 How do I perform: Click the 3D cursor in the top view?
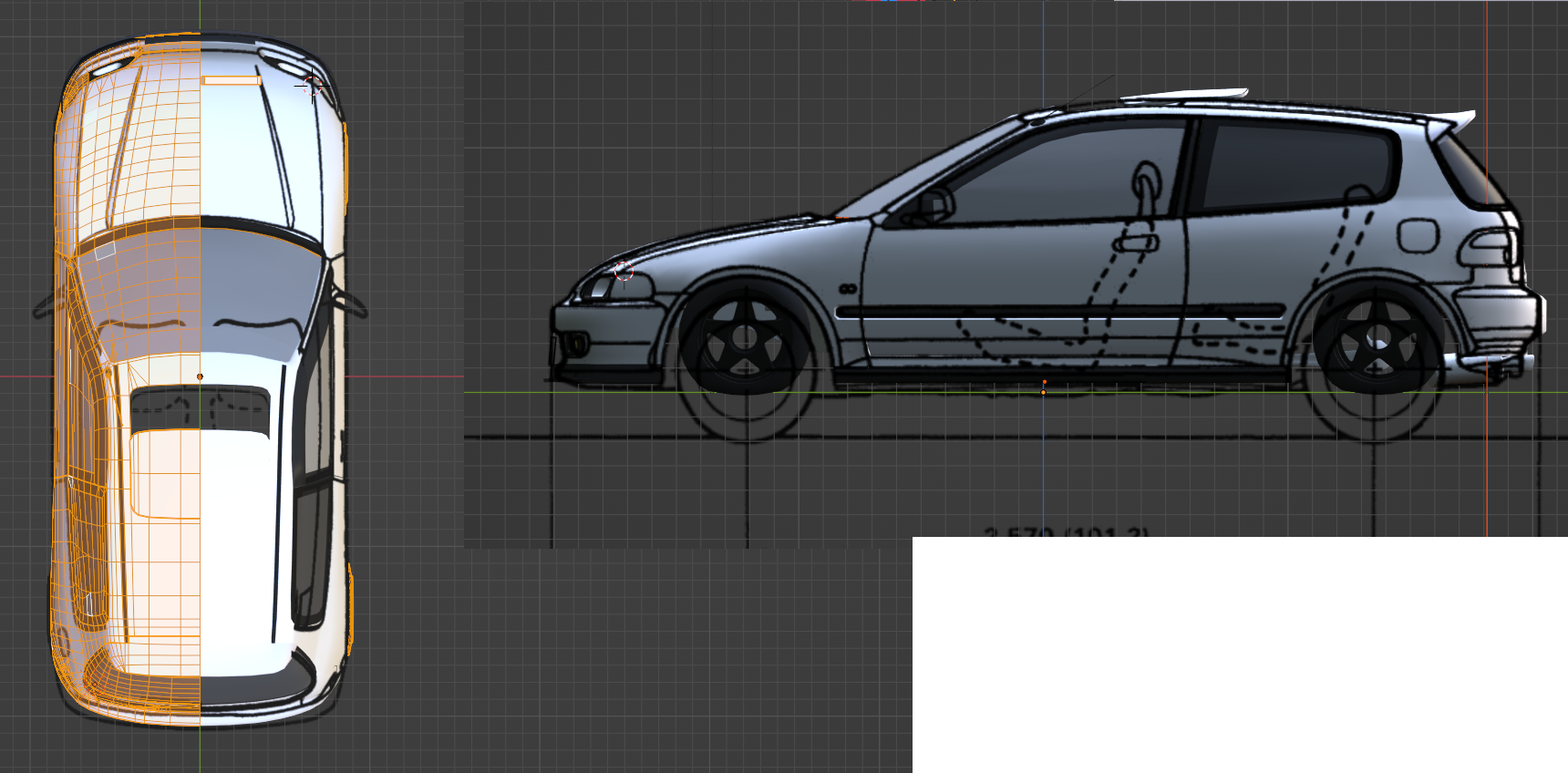[x=312, y=86]
